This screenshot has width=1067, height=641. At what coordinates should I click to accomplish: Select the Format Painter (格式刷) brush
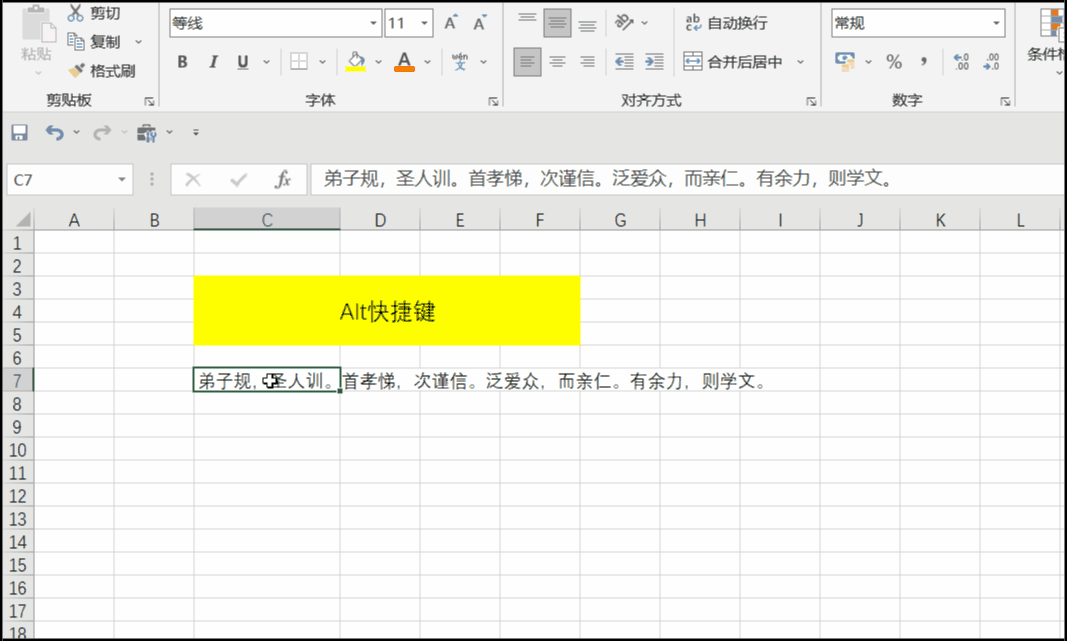pyautogui.click(x=101, y=71)
